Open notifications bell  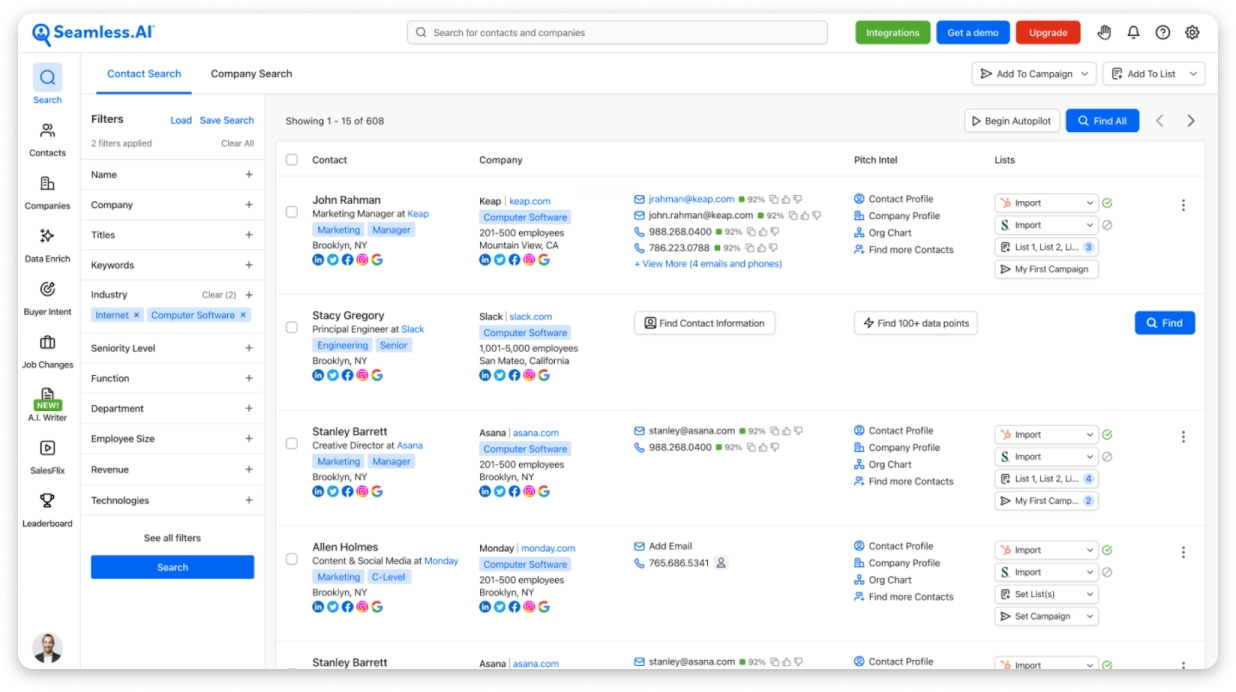coord(1133,32)
